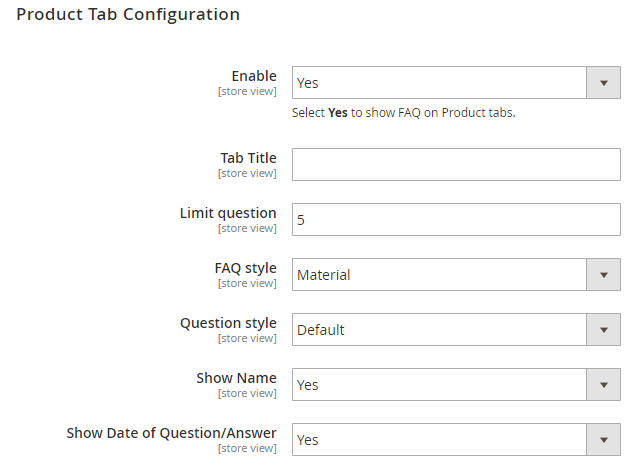Click into the Limit question field
630x461 pixels.
pyautogui.click(x=456, y=220)
